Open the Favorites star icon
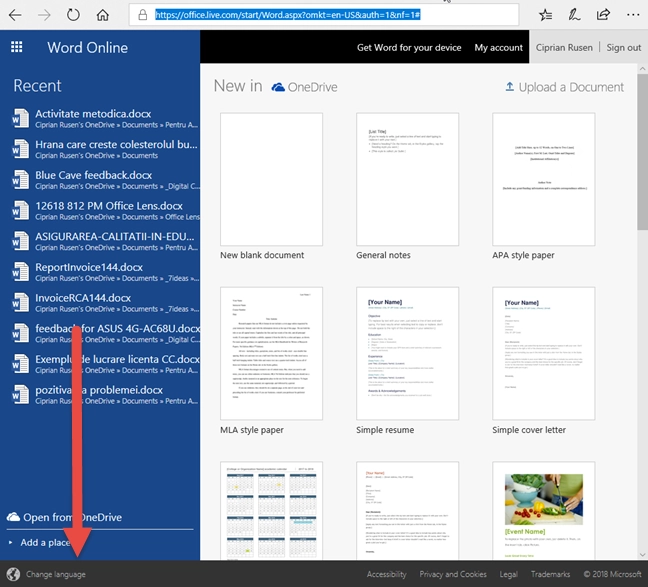648x587 pixels. click(x=546, y=15)
